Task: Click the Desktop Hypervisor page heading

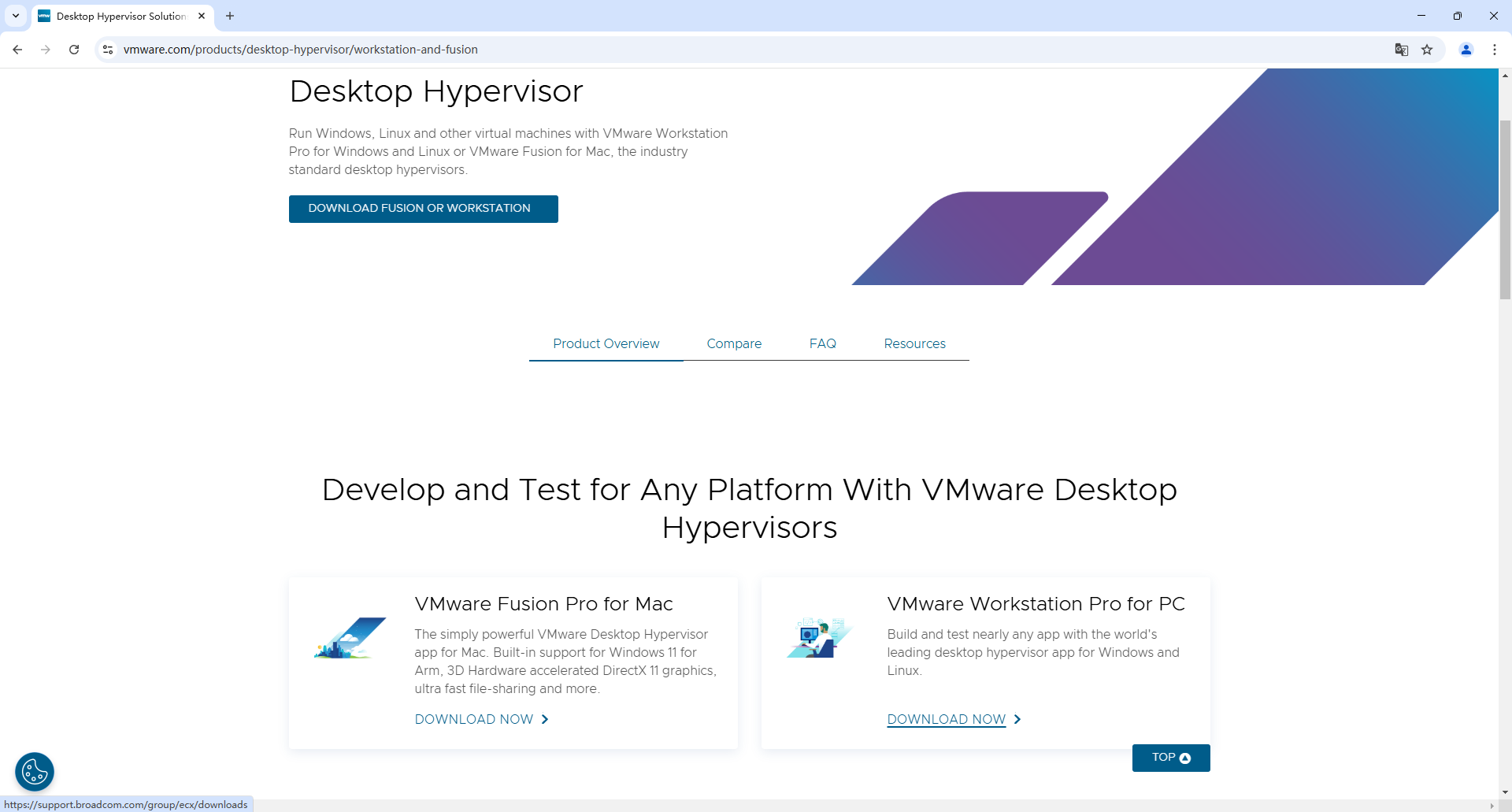Action: 436,91
